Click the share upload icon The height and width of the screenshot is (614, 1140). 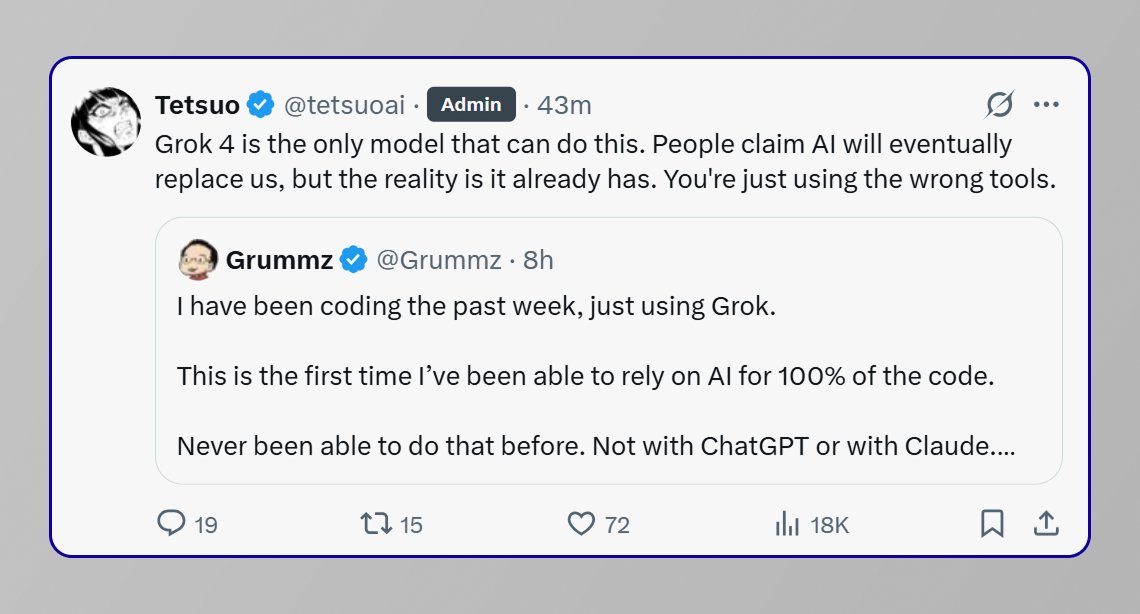(1046, 523)
